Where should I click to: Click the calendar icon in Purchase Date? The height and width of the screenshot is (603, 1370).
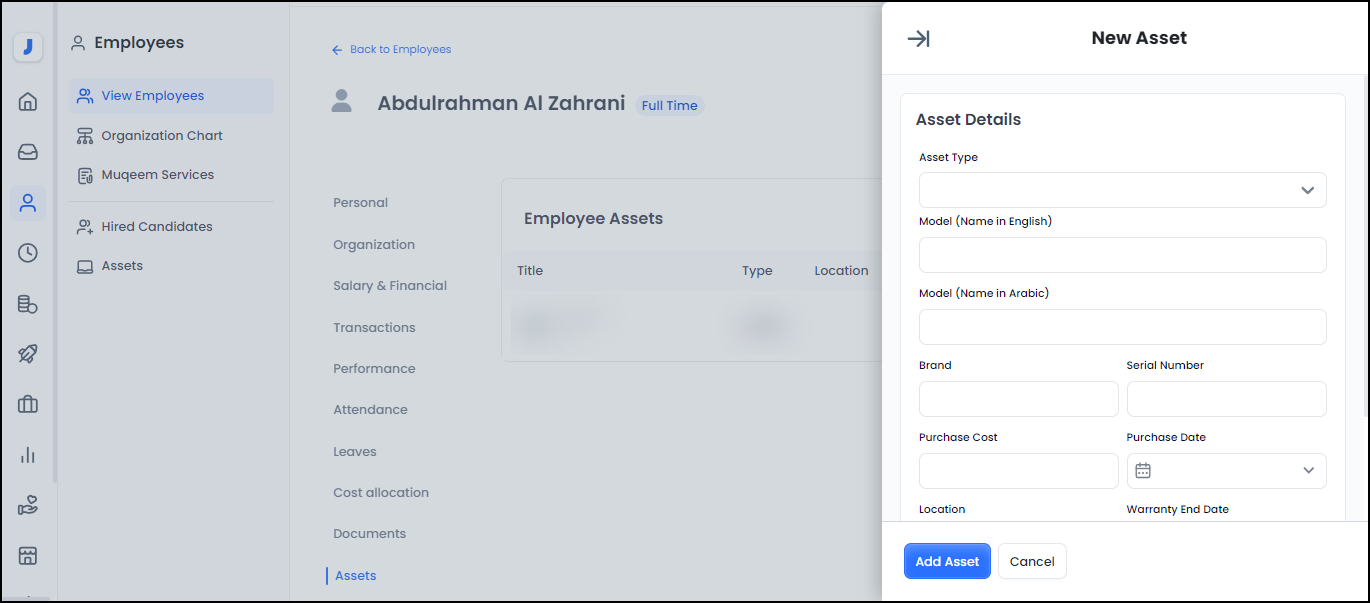click(1143, 470)
